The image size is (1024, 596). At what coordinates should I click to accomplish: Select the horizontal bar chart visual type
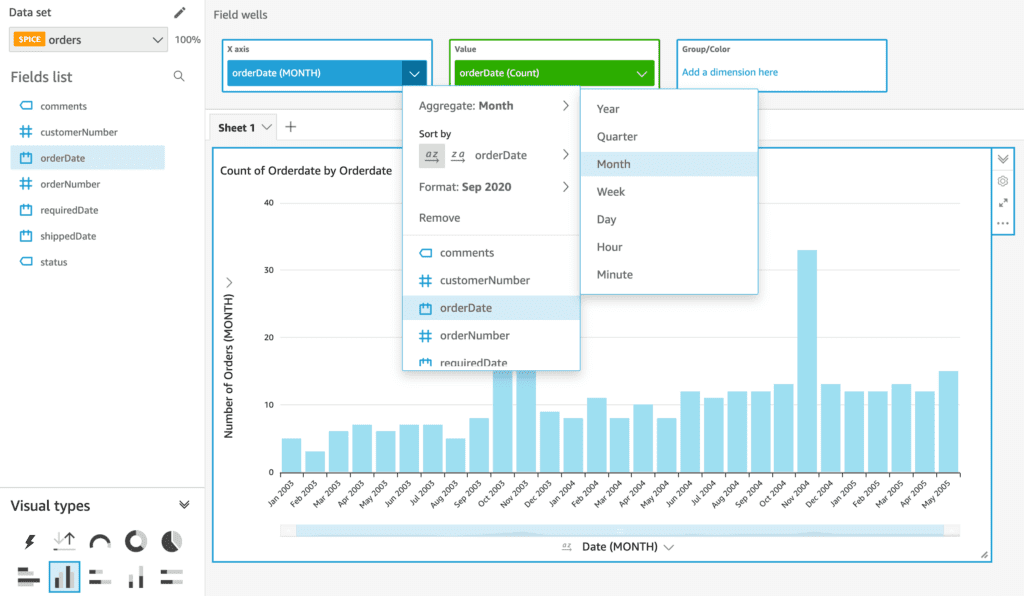click(x=28, y=577)
